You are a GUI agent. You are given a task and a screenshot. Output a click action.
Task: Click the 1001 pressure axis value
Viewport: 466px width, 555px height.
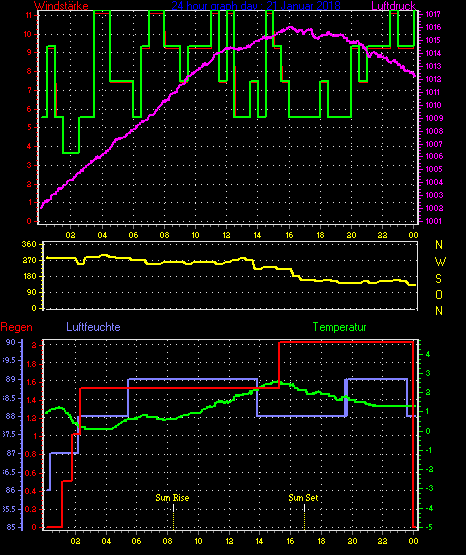(433, 221)
